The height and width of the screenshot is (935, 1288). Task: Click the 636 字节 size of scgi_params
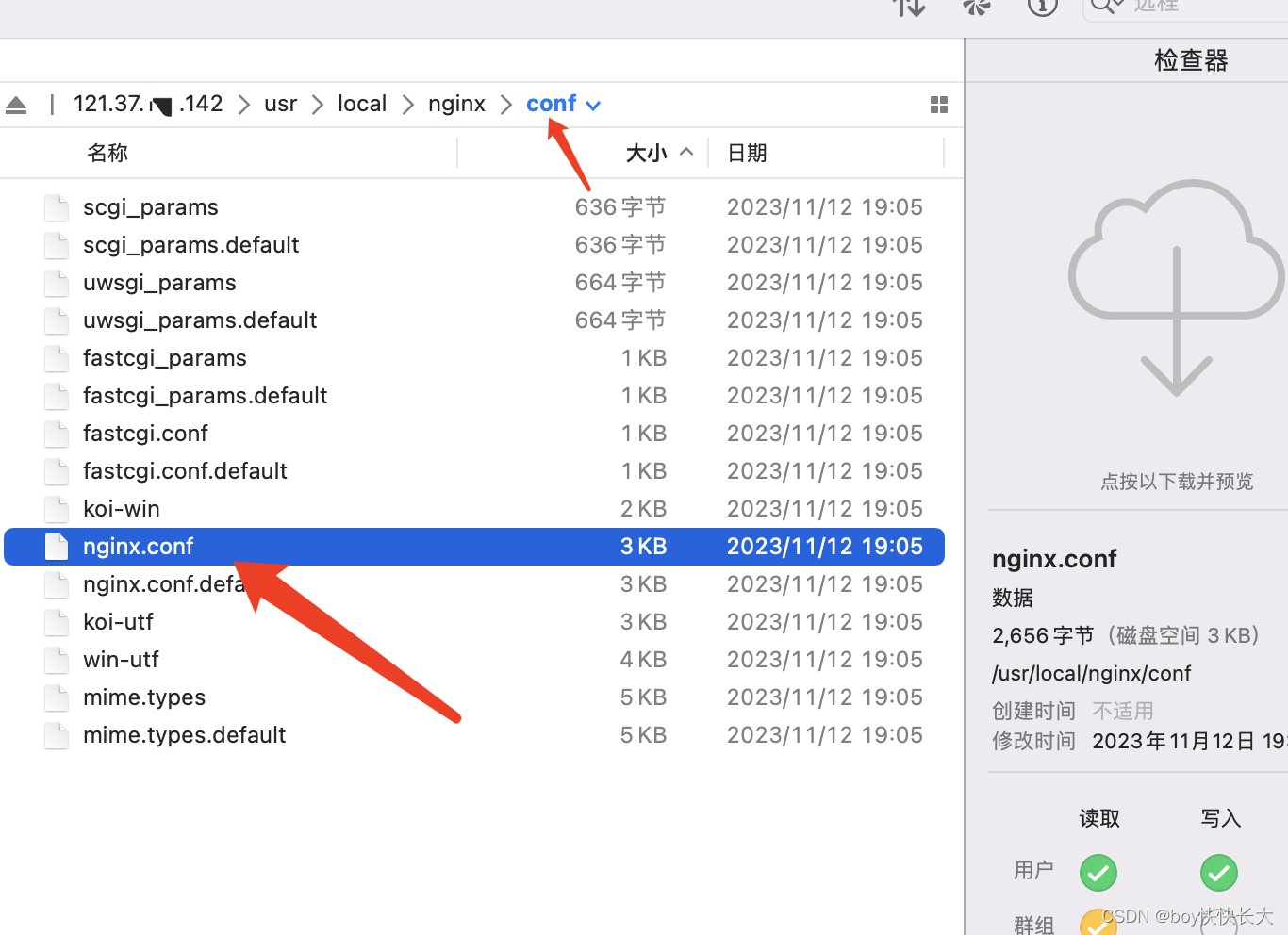620,207
